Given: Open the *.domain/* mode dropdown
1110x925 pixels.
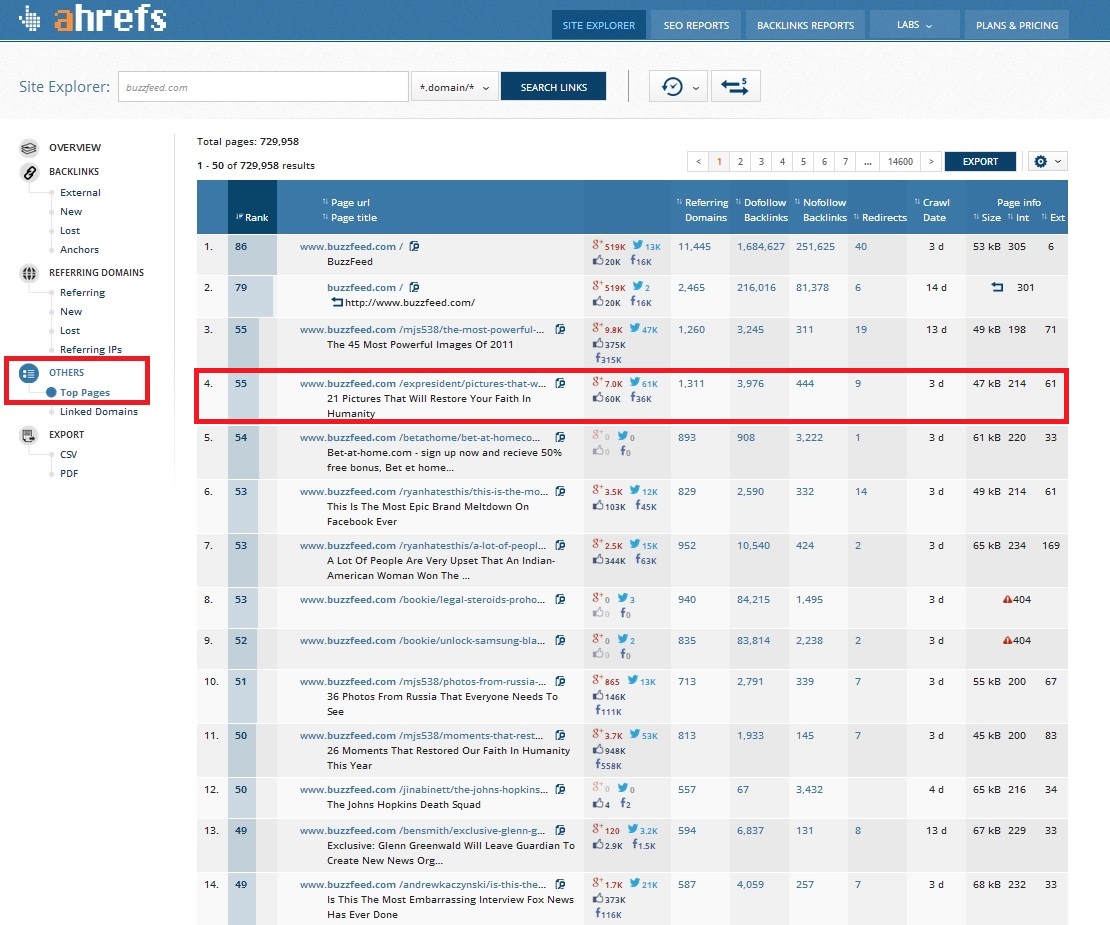Looking at the screenshot, I should [x=454, y=87].
